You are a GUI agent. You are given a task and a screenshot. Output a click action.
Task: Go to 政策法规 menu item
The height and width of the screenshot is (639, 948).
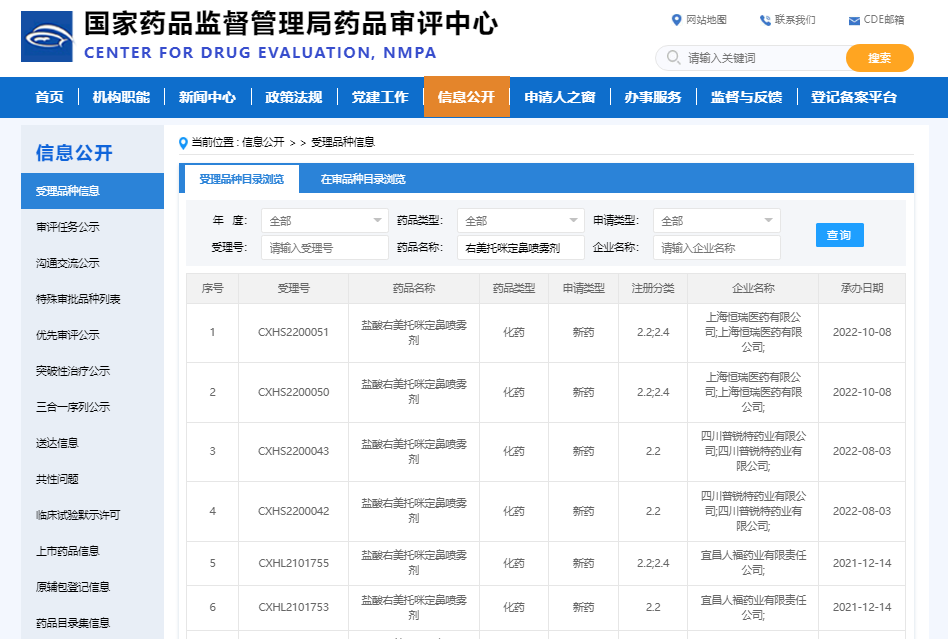coord(293,97)
